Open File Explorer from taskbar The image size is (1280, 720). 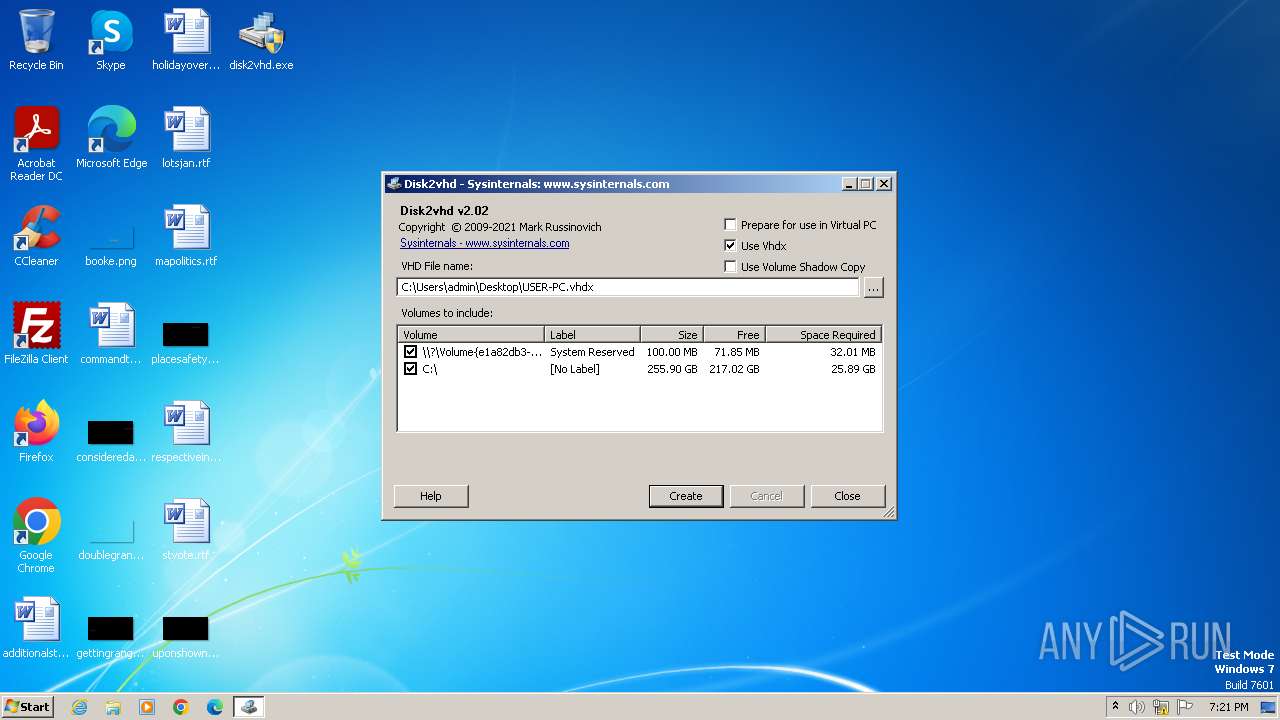tap(113, 707)
